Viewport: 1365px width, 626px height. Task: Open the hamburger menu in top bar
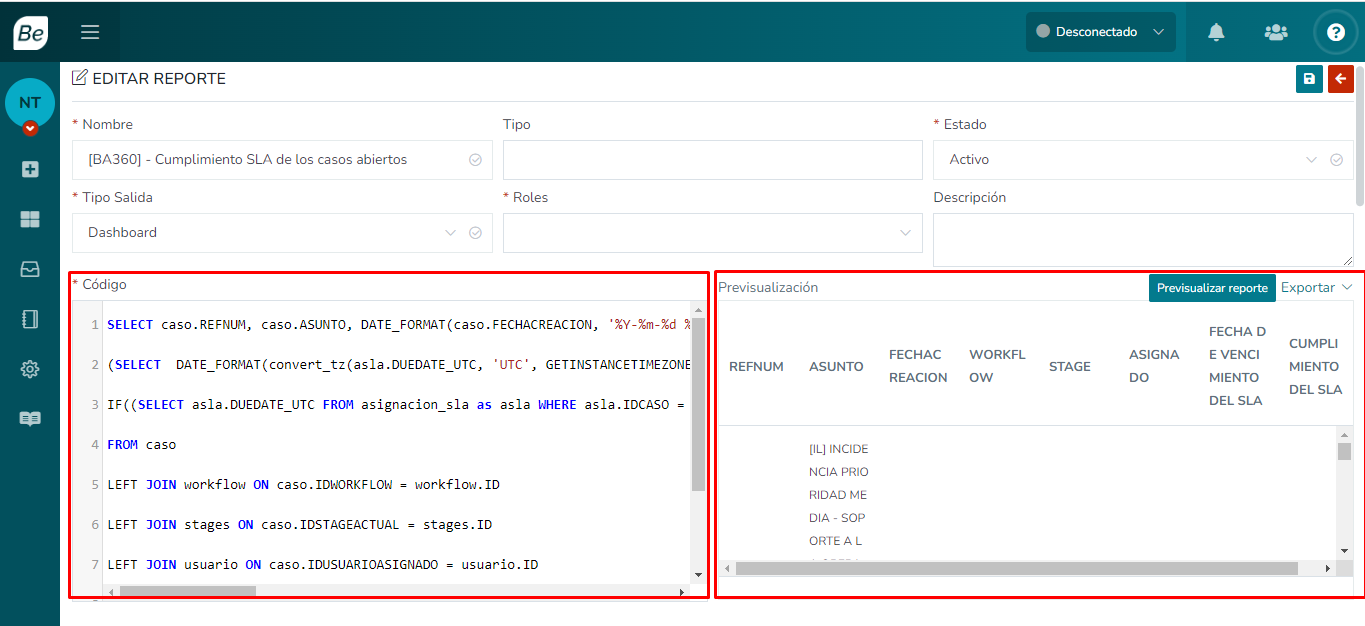[x=90, y=32]
